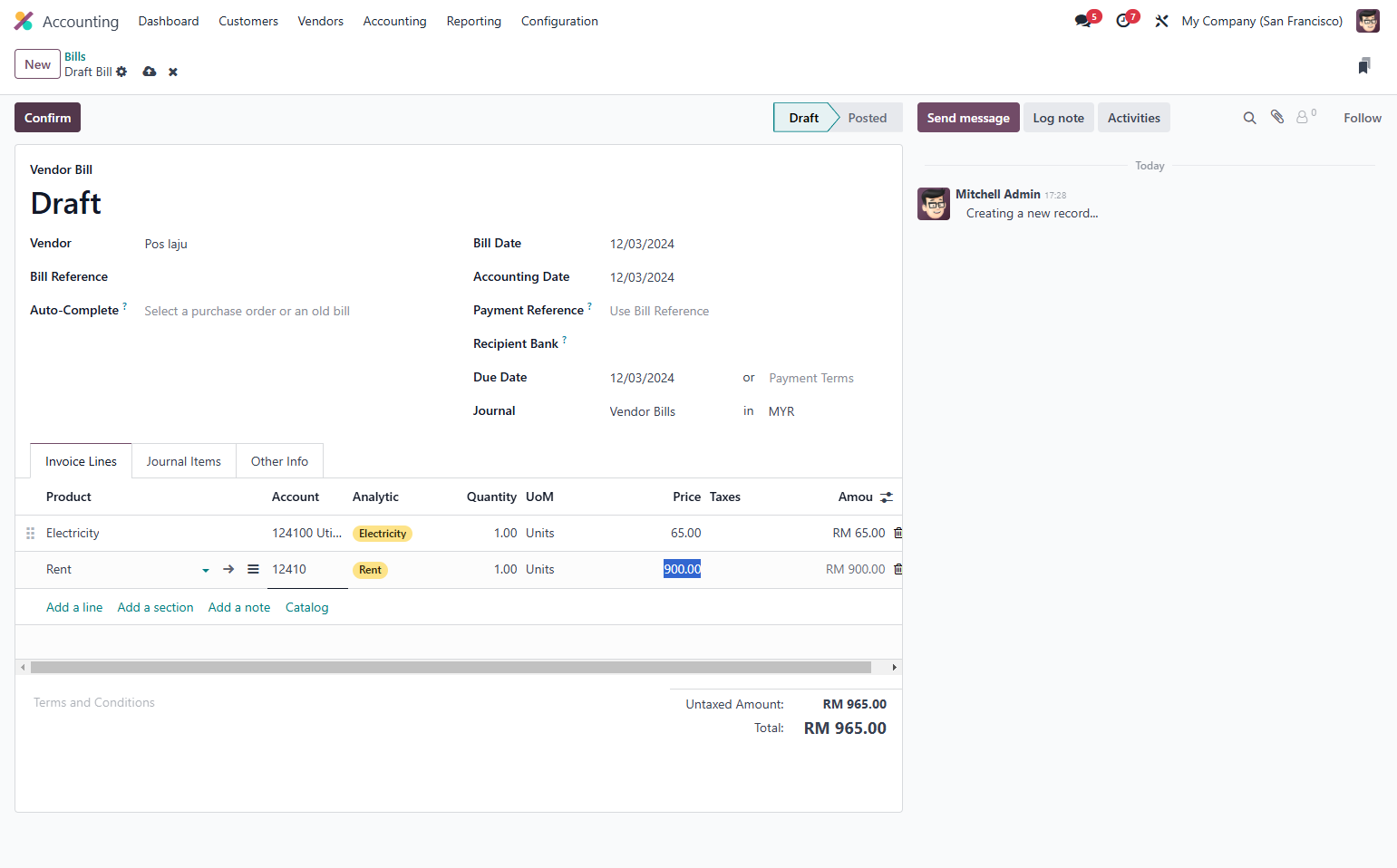Open the product Catalog link
The height and width of the screenshot is (868, 1397).
point(306,607)
